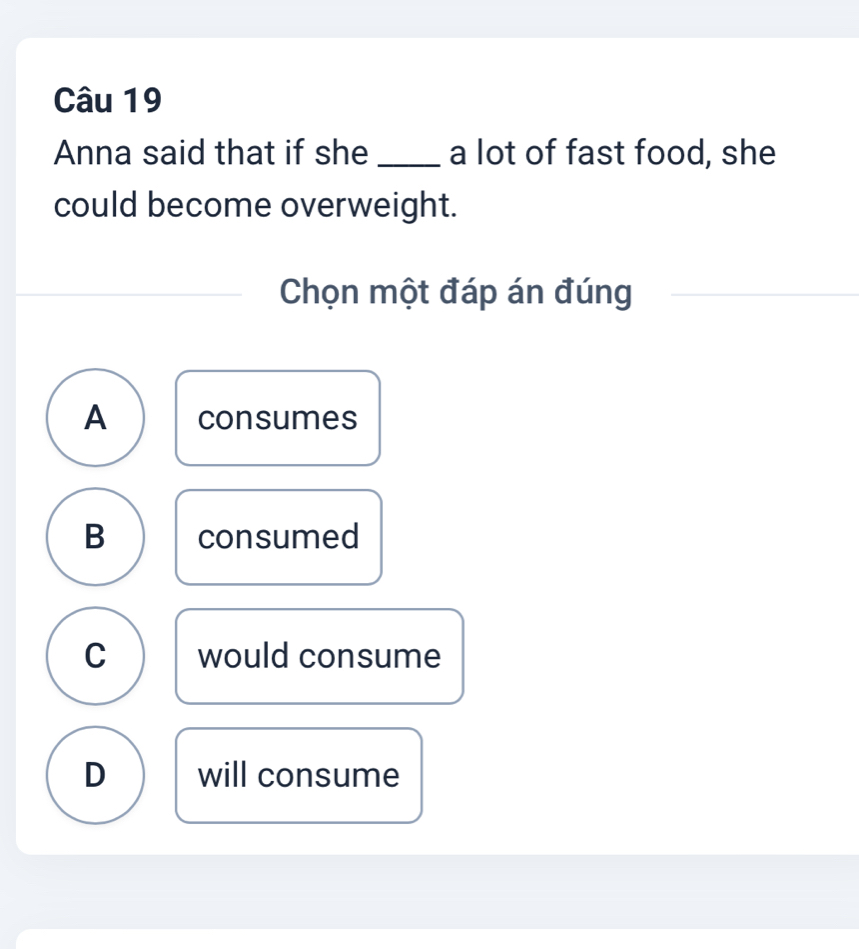Click the "consumes" answer box
Screen dimensions: 859x949
278,418
